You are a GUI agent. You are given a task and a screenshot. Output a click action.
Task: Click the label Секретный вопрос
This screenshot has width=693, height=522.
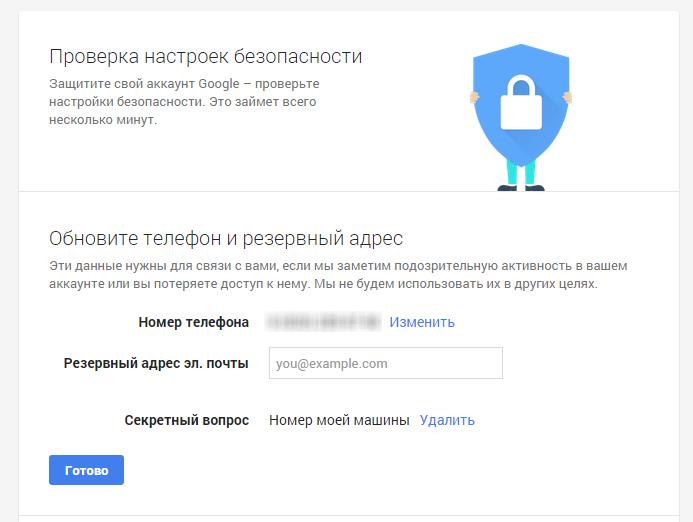(187, 420)
